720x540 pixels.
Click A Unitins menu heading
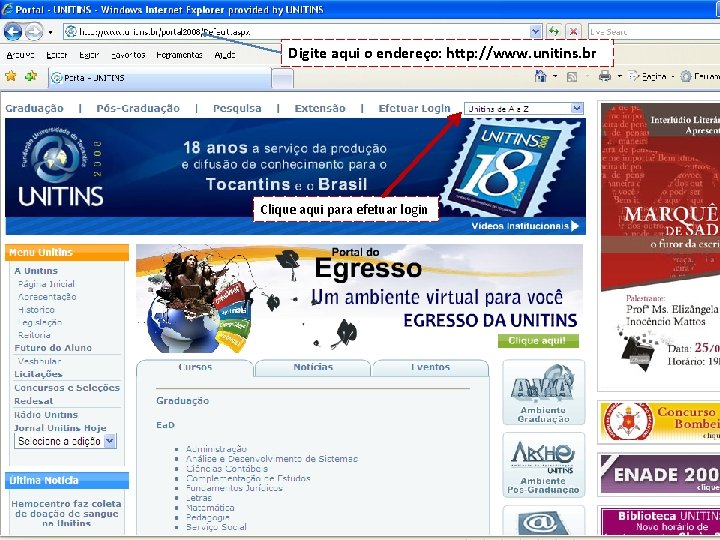tap(36, 271)
